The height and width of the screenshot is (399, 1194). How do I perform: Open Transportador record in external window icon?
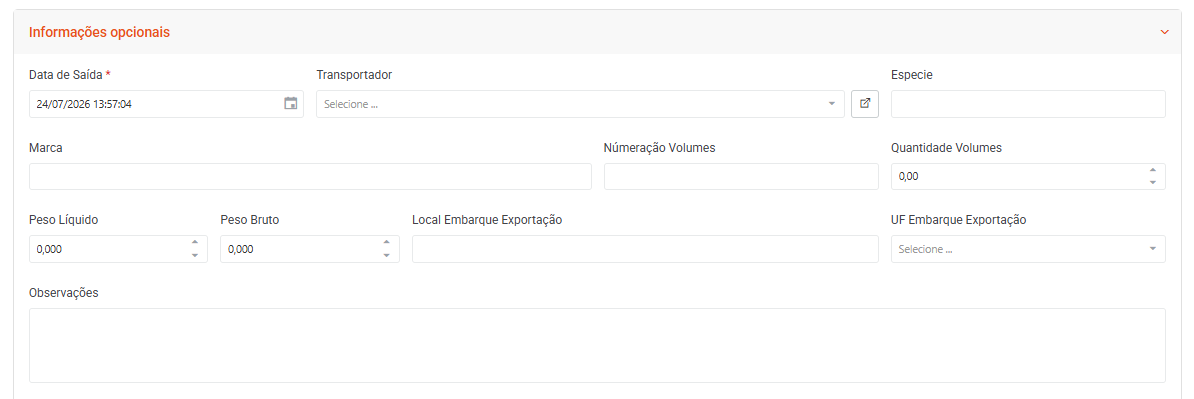click(x=864, y=104)
